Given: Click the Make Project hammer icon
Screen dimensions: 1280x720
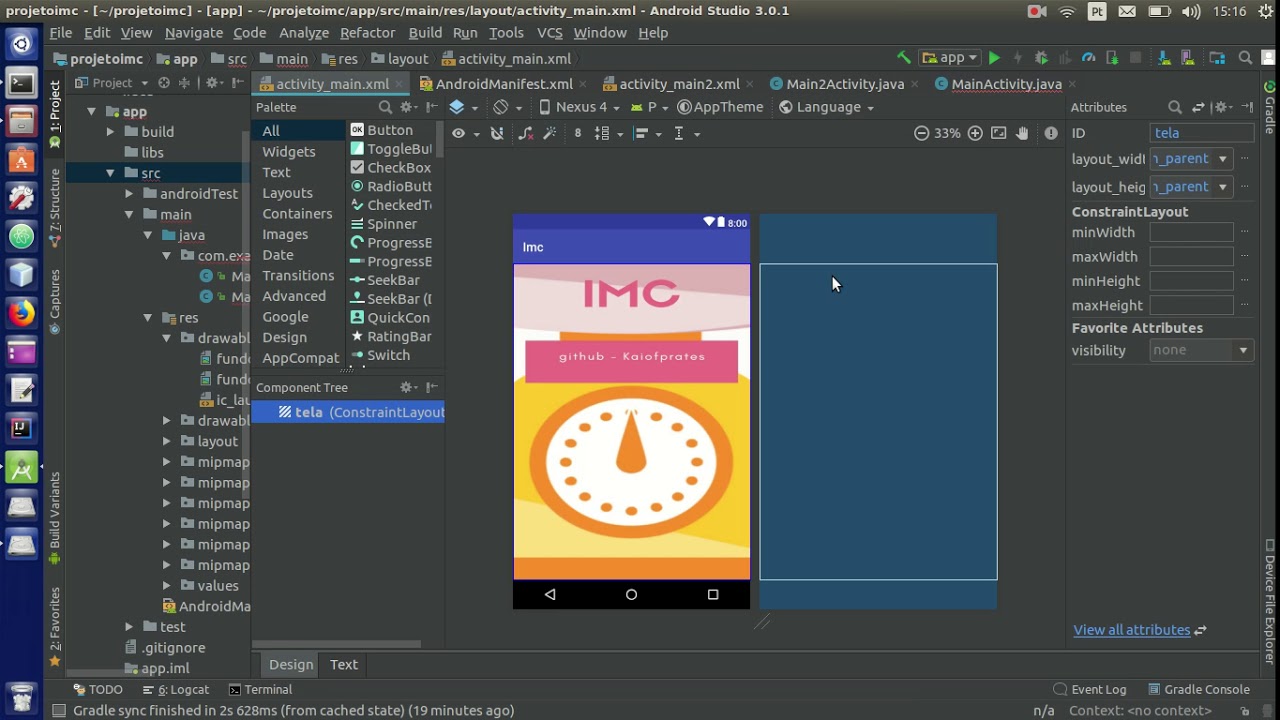Looking at the screenshot, I should 904,58.
